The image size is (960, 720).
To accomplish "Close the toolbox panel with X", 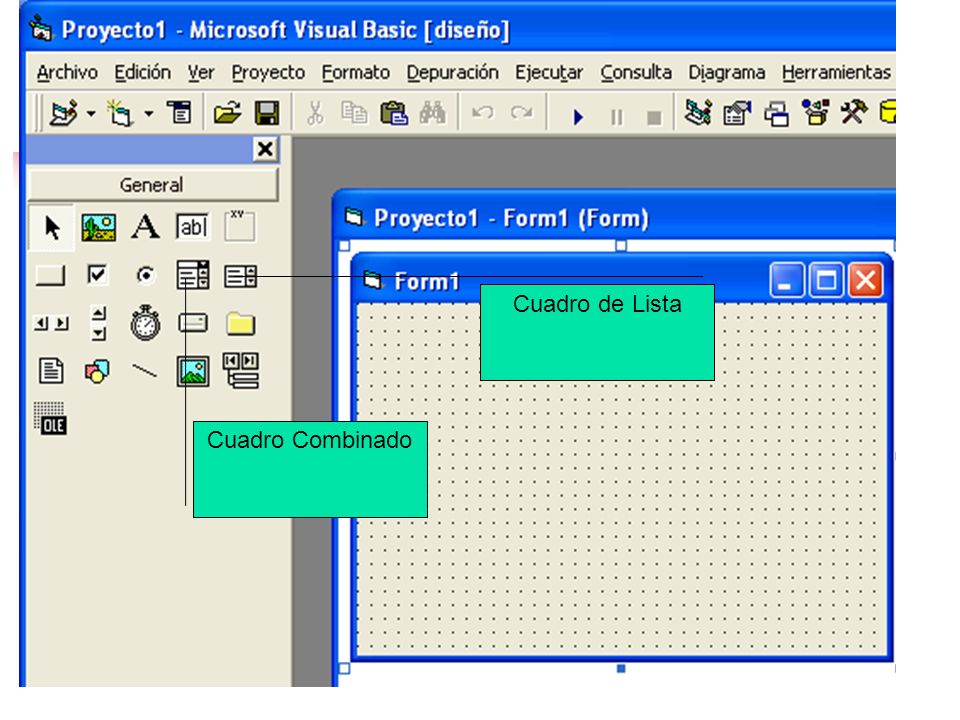I will (x=265, y=149).
